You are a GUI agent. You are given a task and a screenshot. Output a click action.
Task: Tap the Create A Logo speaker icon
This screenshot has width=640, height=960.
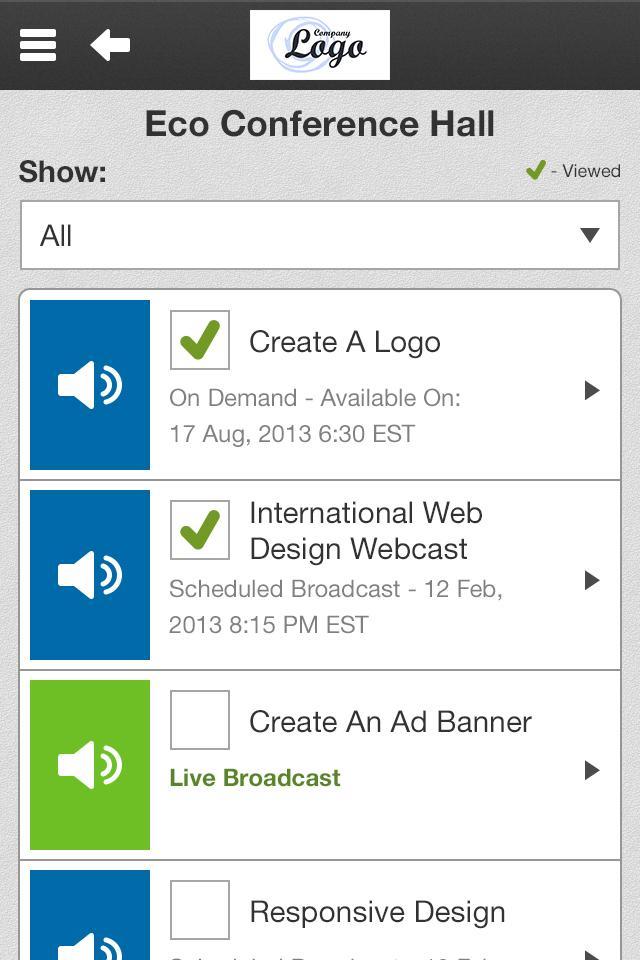coord(90,385)
